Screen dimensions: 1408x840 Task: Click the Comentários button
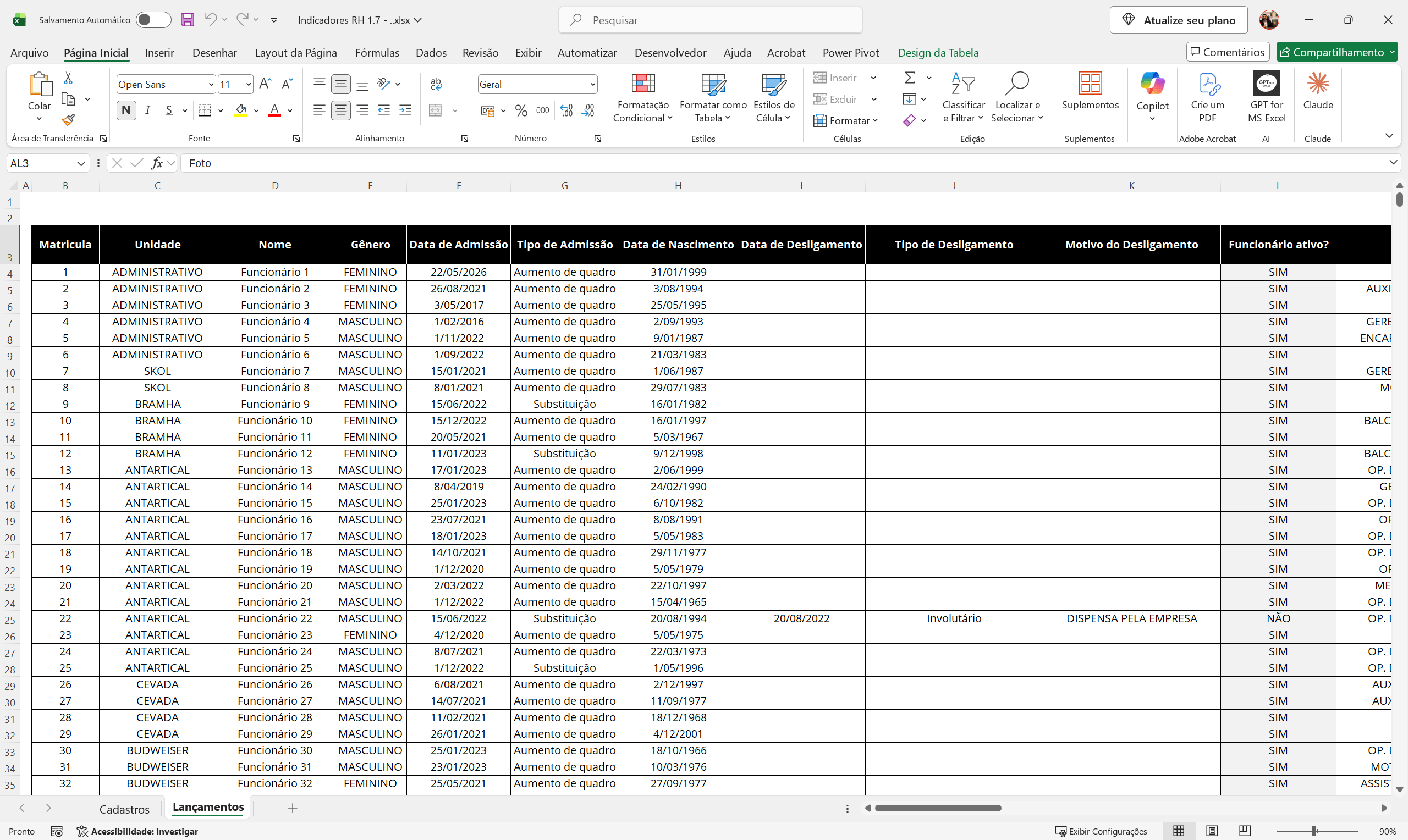click(x=1228, y=52)
